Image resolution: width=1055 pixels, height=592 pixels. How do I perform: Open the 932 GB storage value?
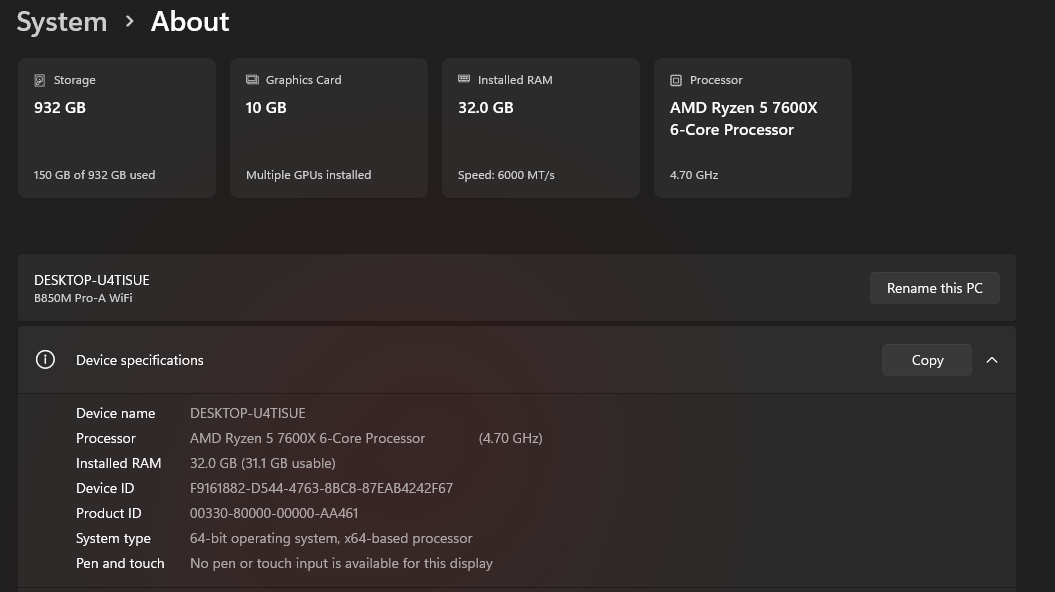[x=60, y=107]
